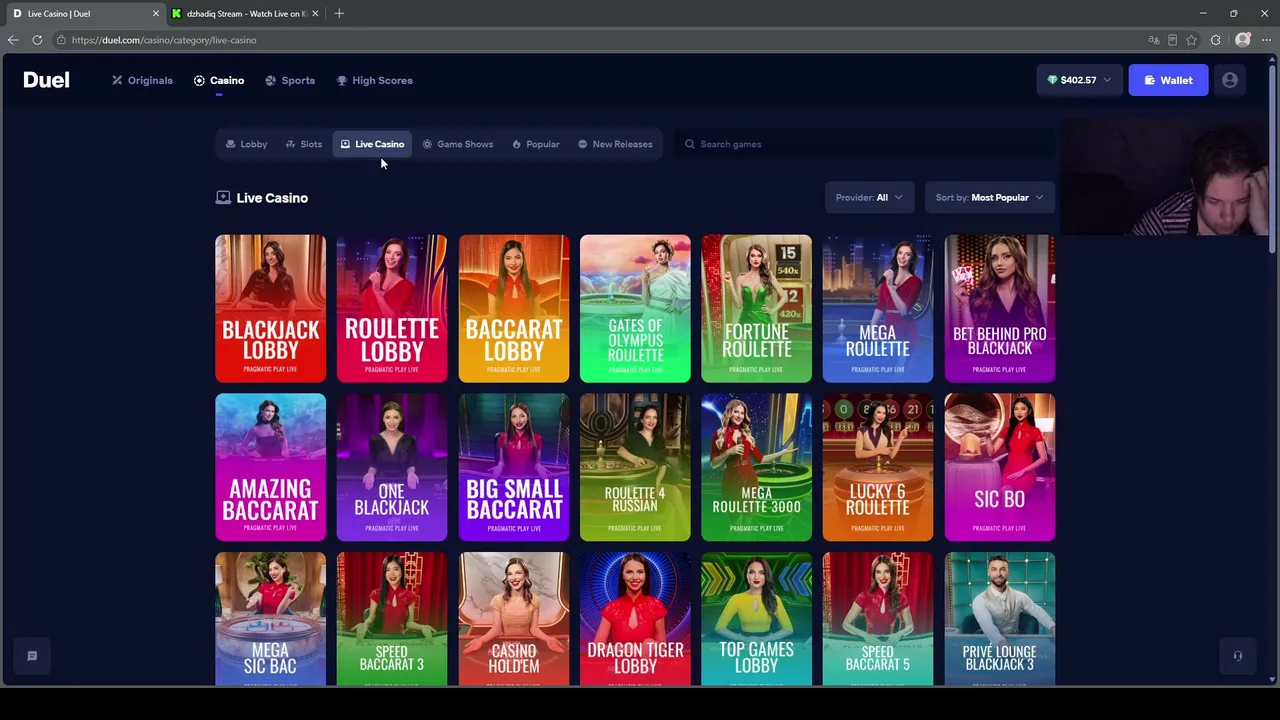Screen dimensions: 1280x720
Task: Close the dzhadiq Stream browser tab
Action: click(x=315, y=13)
